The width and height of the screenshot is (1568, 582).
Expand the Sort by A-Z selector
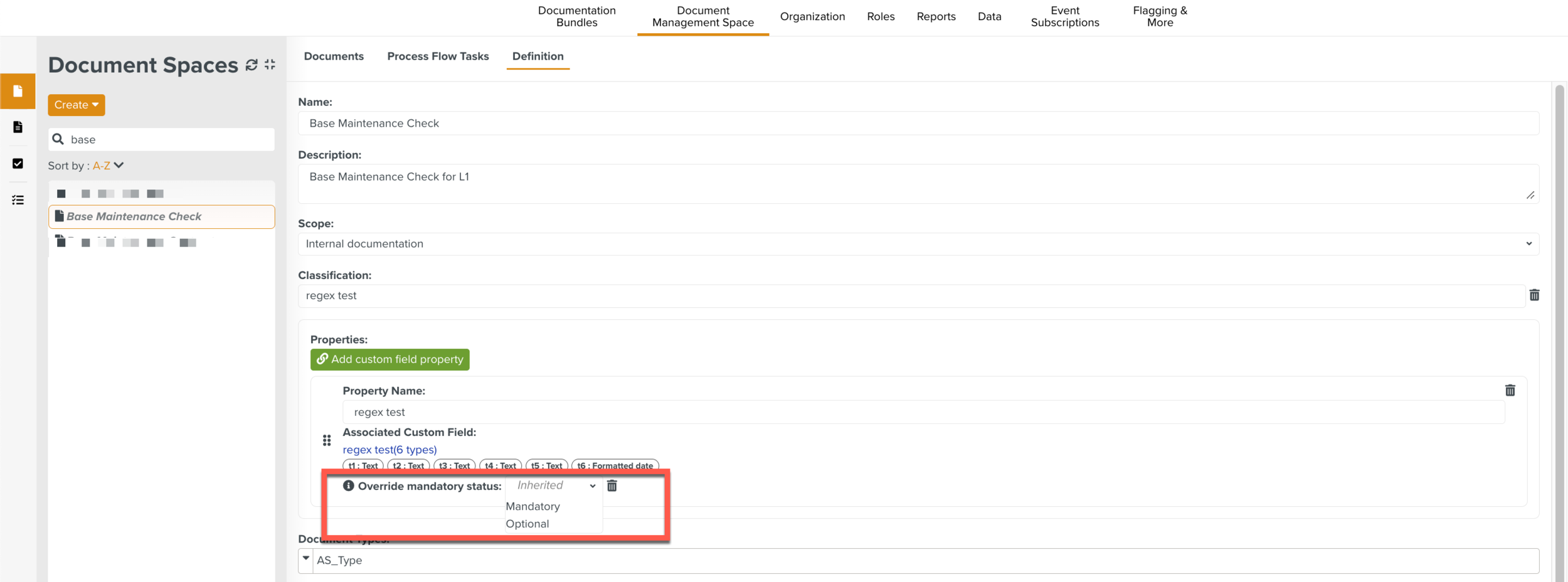[109, 166]
